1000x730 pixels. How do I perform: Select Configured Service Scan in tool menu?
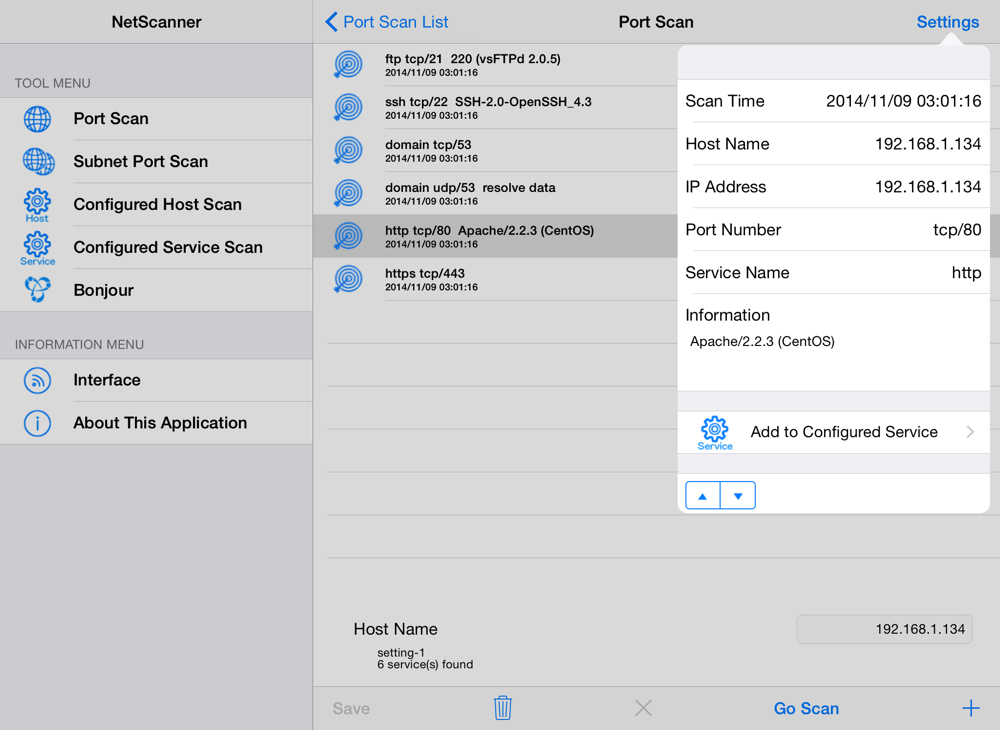tap(167, 247)
